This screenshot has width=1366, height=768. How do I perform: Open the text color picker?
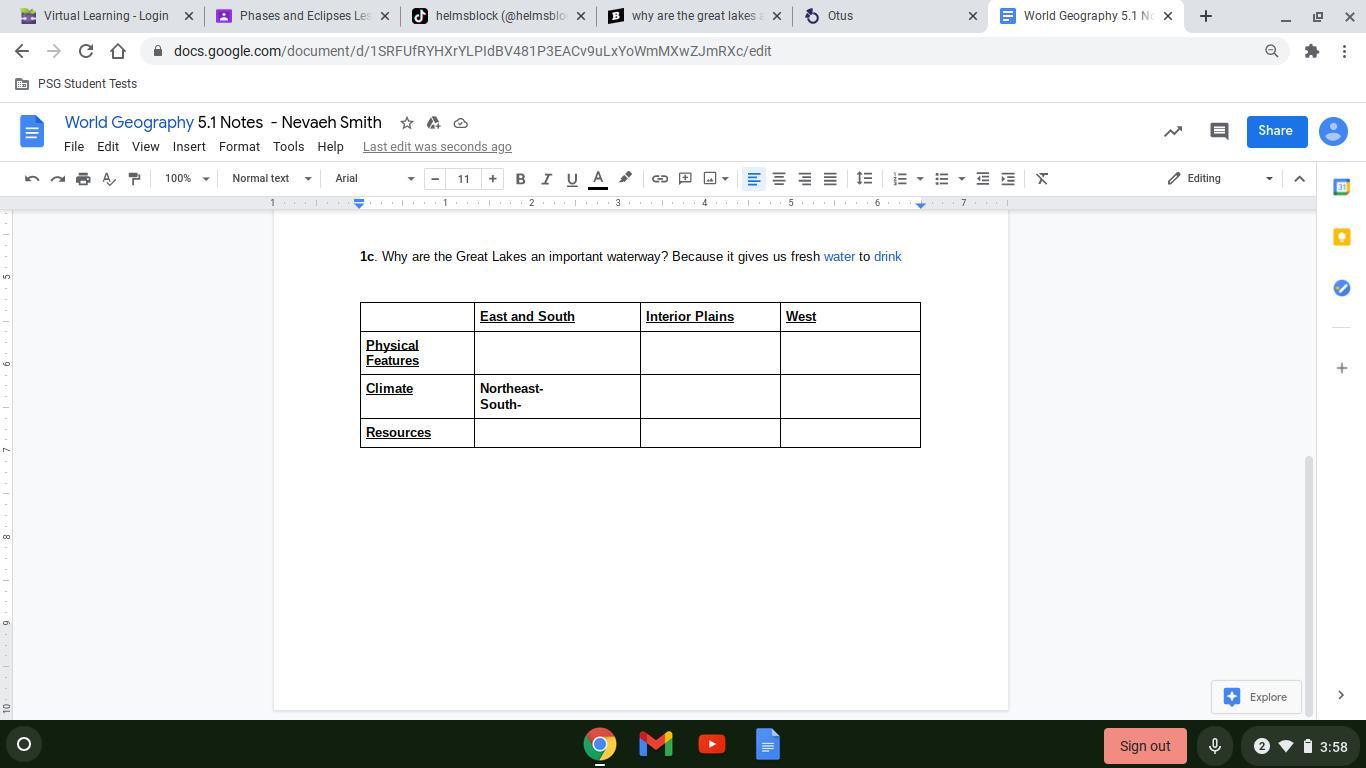click(x=598, y=179)
